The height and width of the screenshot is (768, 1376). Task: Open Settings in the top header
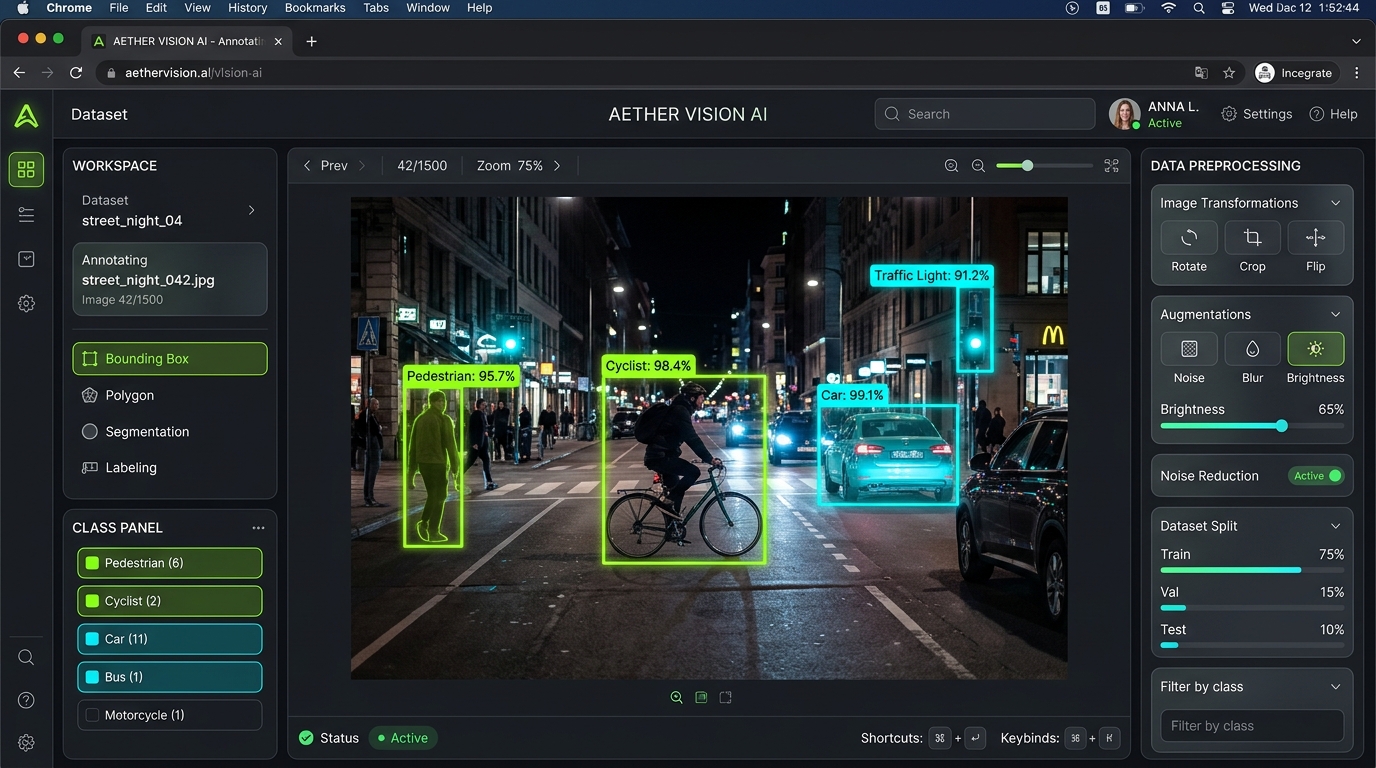[1257, 114]
